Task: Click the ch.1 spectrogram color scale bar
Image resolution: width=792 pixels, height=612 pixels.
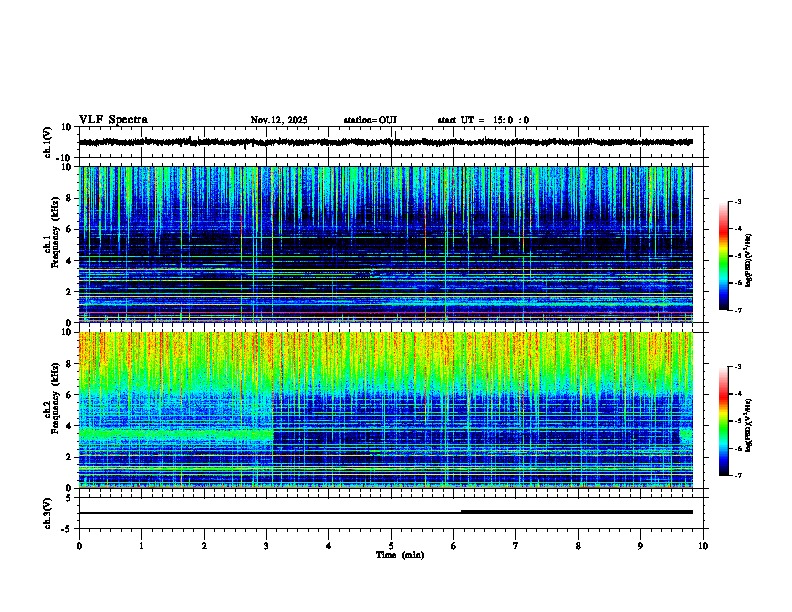Action: pos(723,256)
